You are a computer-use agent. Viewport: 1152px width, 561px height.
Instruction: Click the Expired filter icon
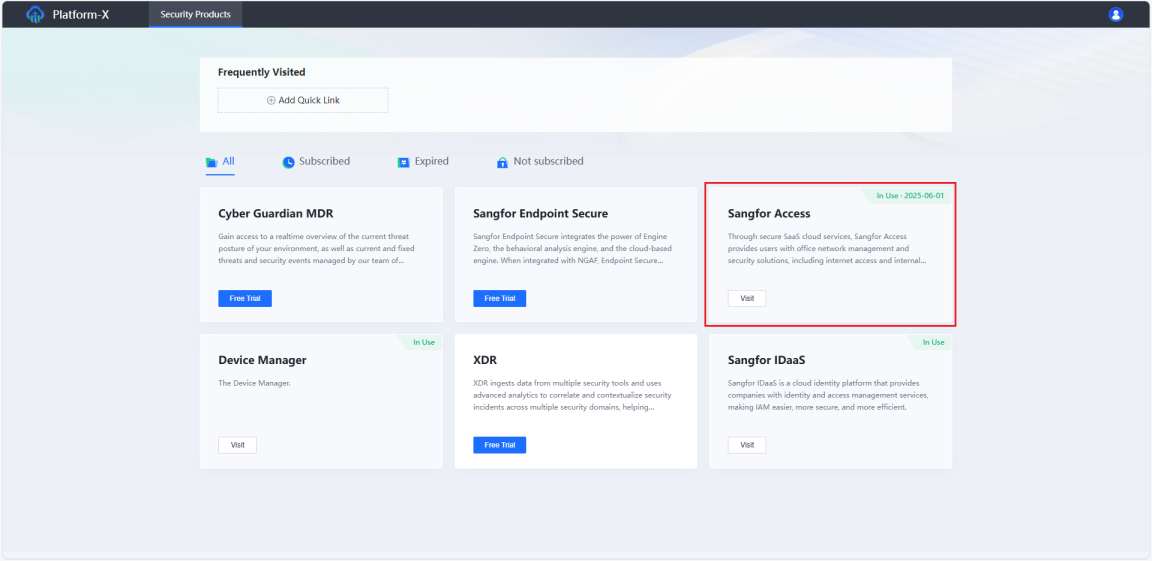403,162
